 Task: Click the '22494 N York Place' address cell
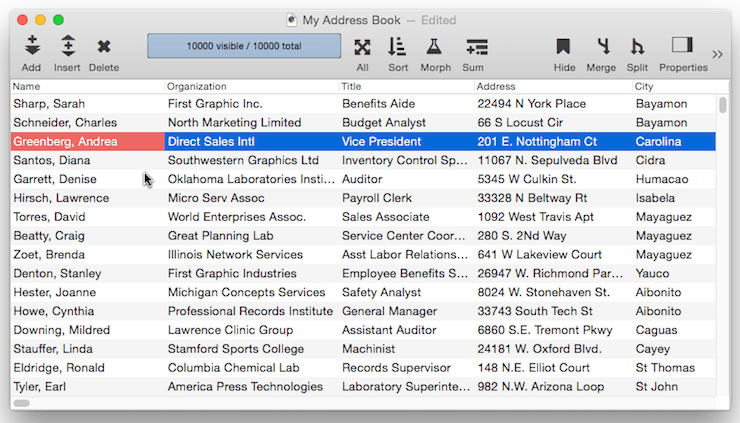(553, 104)
